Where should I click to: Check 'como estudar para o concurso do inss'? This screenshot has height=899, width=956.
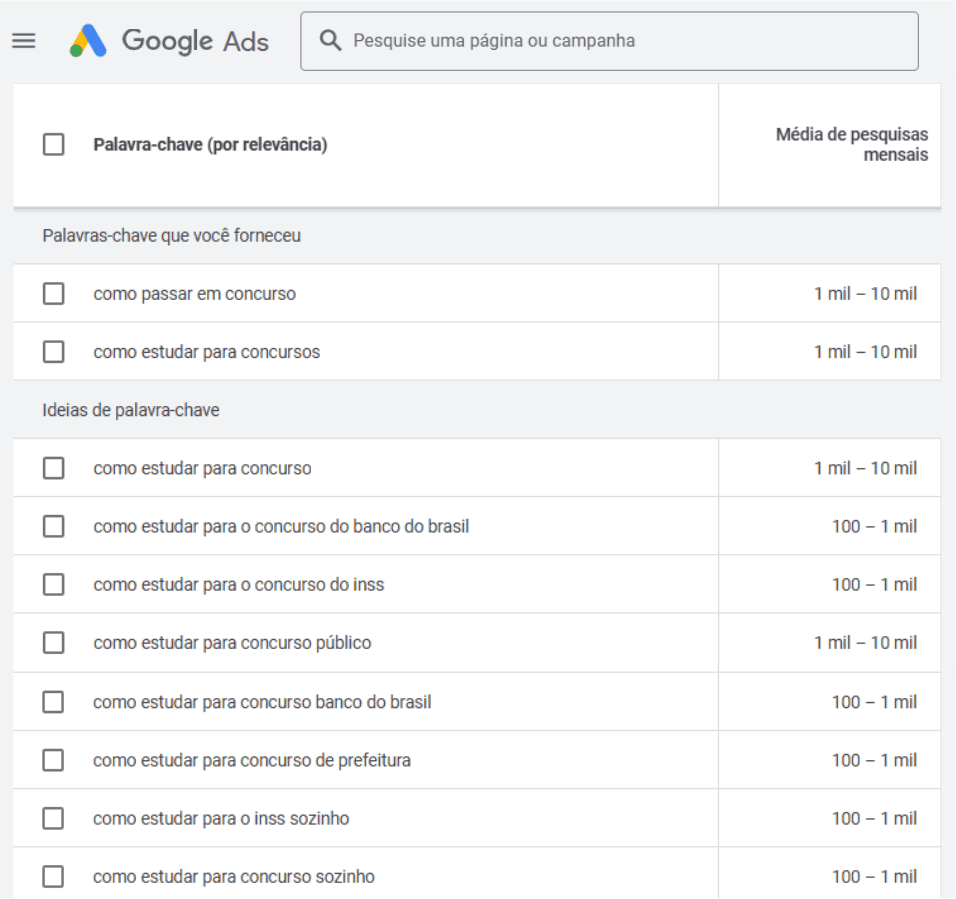tap(54, 584)
